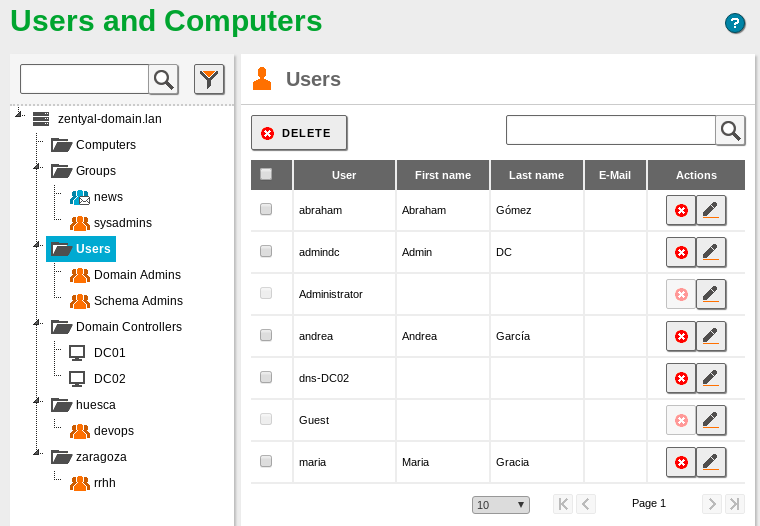Go to previous page button

point(586,504)
